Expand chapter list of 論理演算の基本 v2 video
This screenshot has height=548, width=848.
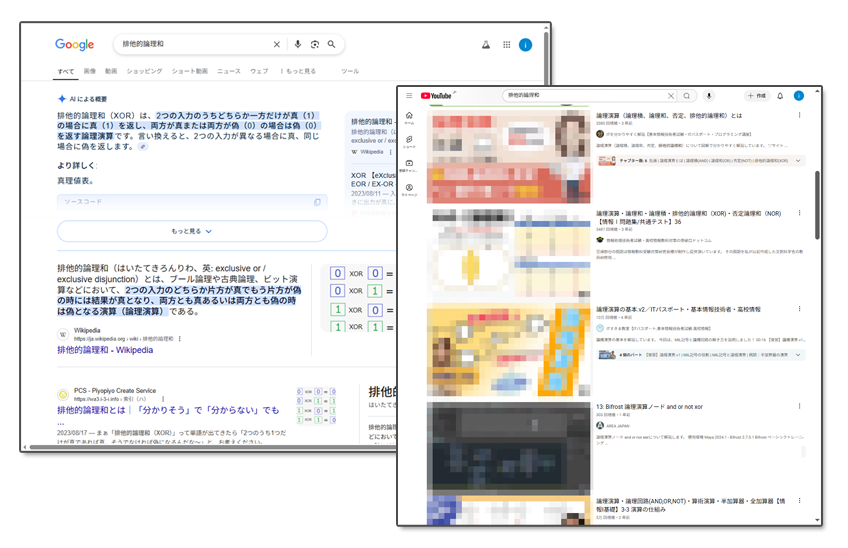click(798, 355)
